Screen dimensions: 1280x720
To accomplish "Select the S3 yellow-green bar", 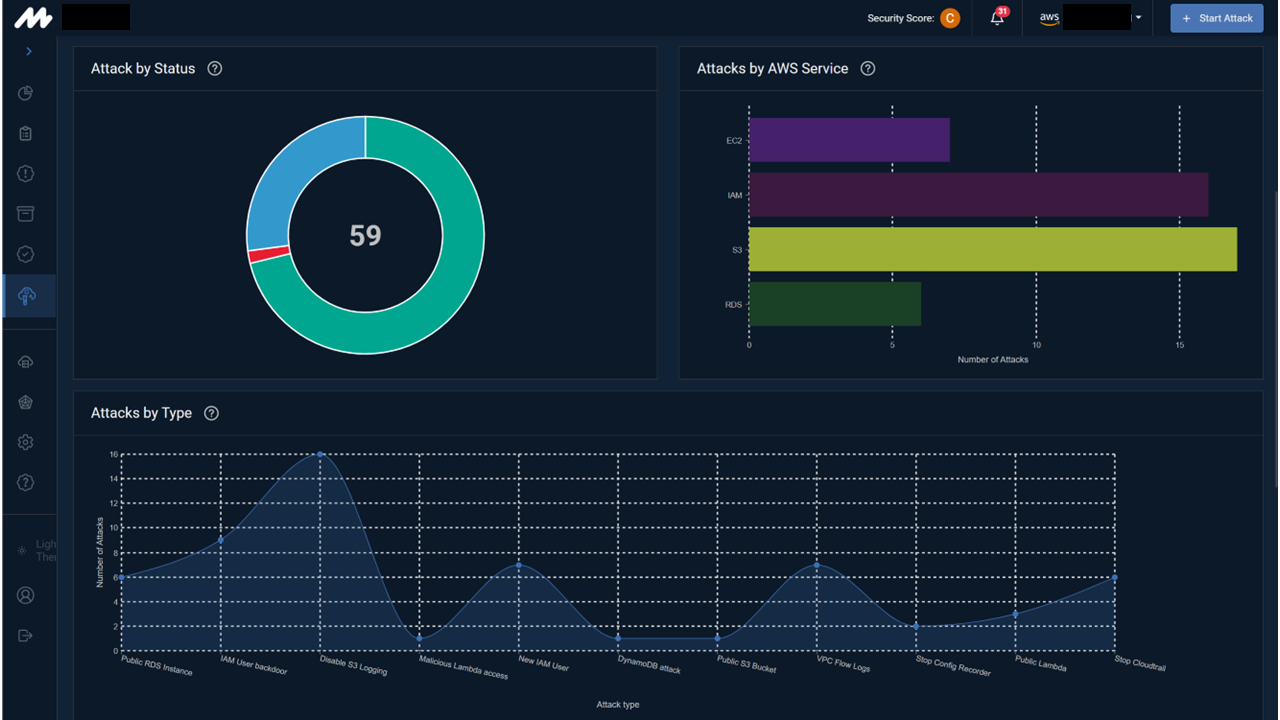I will pyautogui.click(x=993, y=249).
